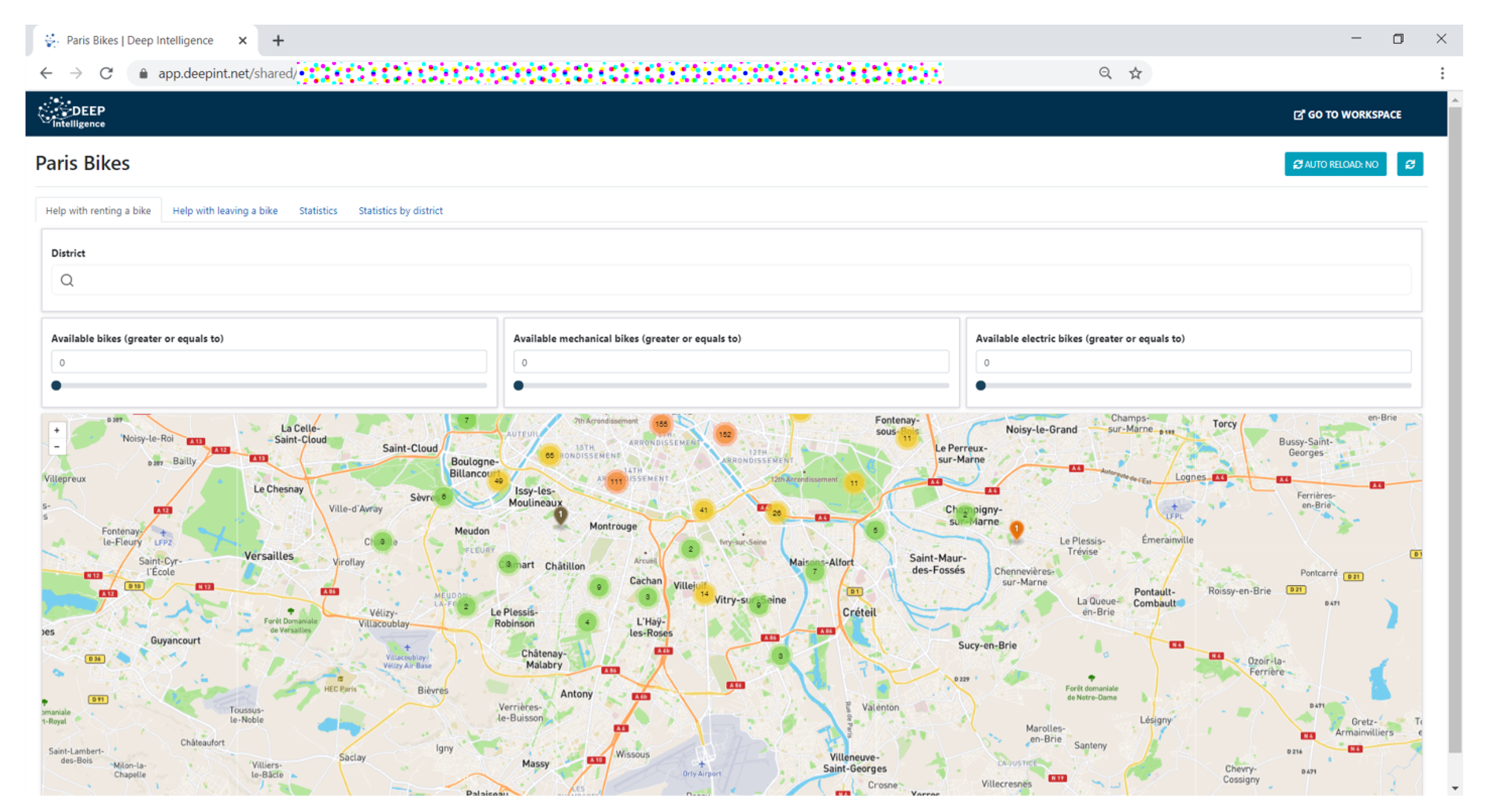Open the cluster marker labeled 111
This screenshot has height=812, width=1486.
[616, 482]
